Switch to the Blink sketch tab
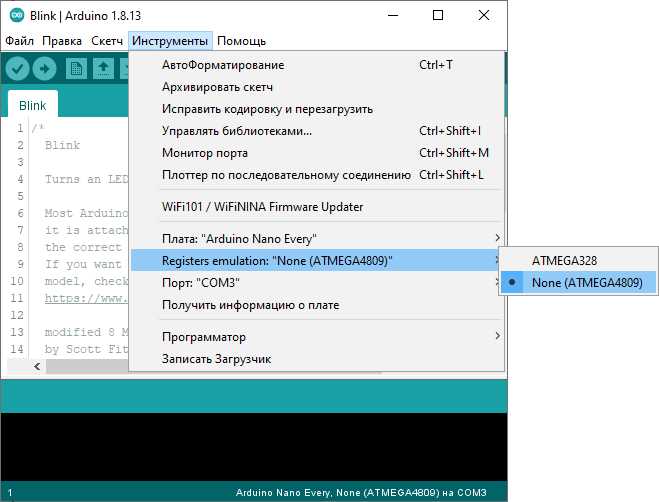This screenshot has width=659, height=502. [x=33, y=105]
